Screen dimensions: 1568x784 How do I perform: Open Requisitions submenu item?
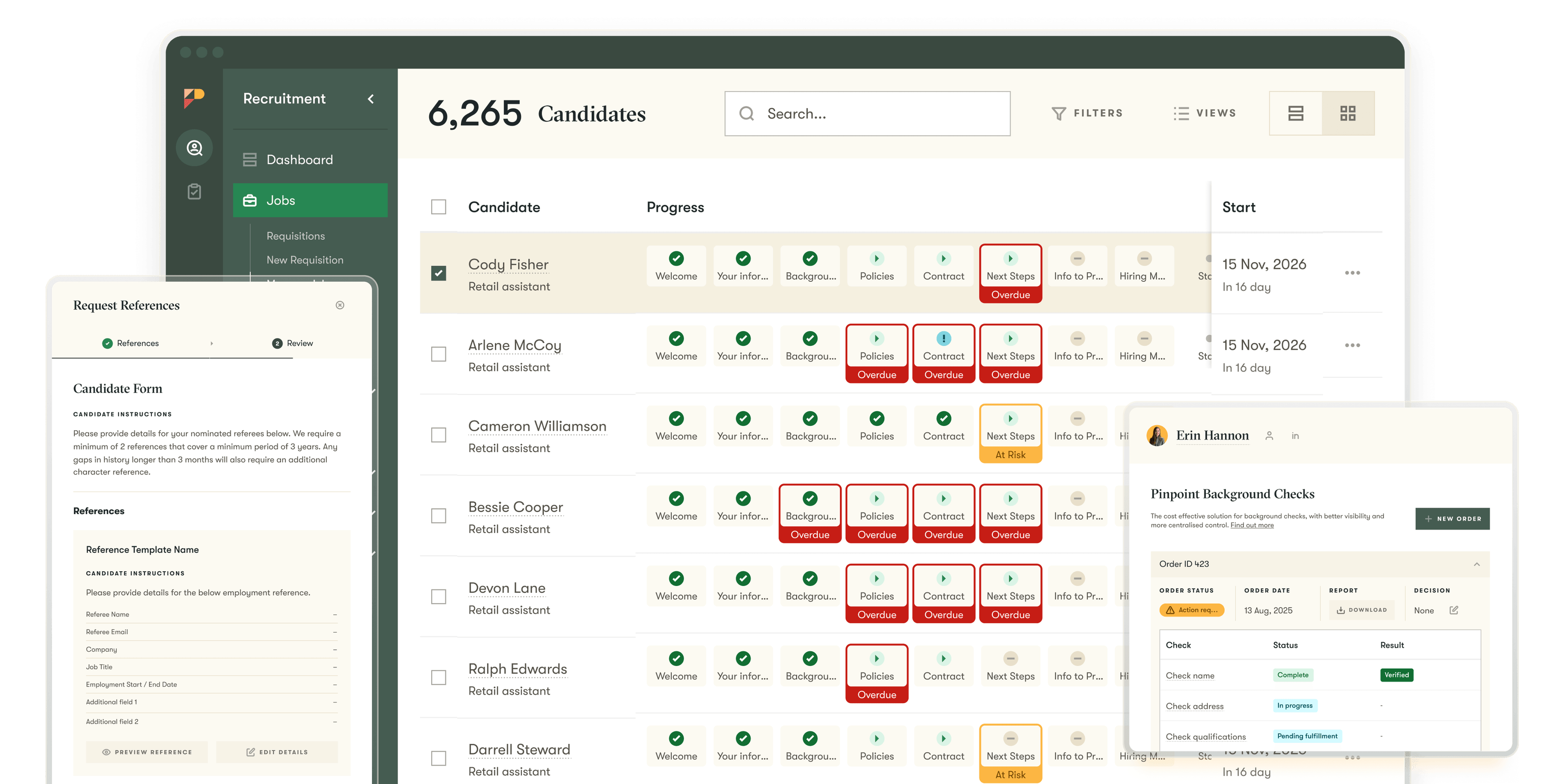point(296,236)
